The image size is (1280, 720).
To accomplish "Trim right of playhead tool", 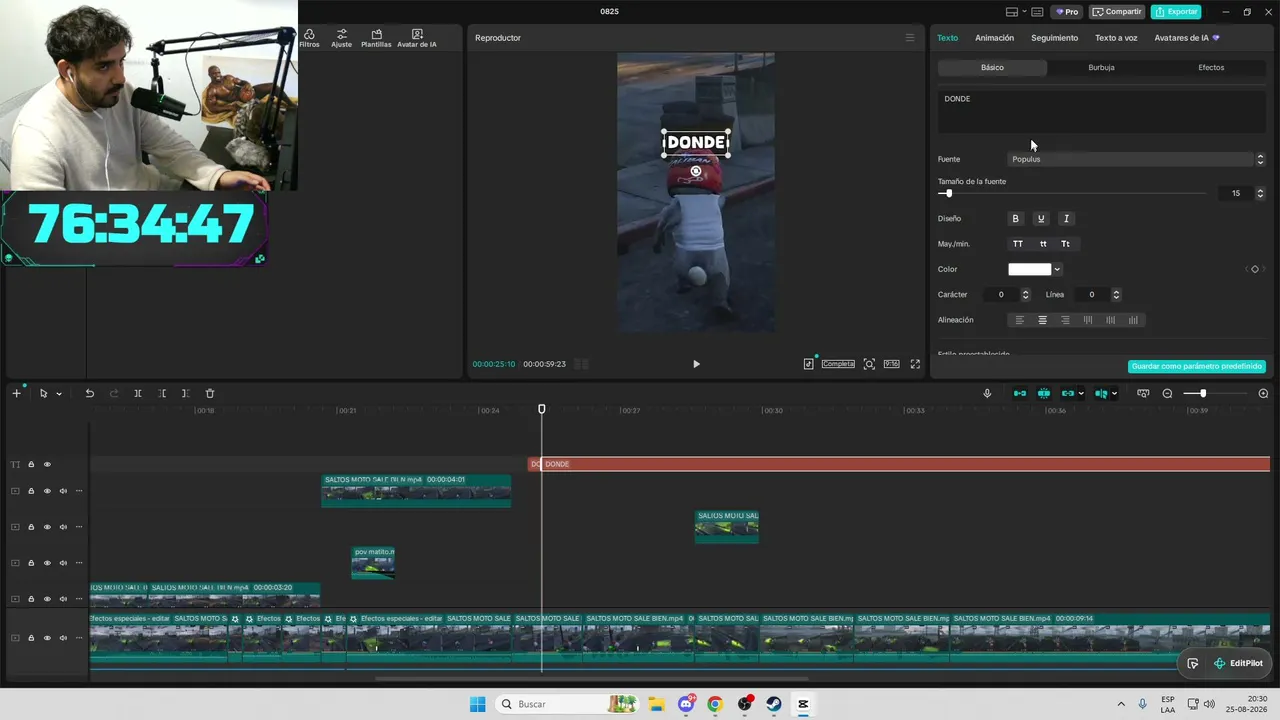I will point(186,394).
